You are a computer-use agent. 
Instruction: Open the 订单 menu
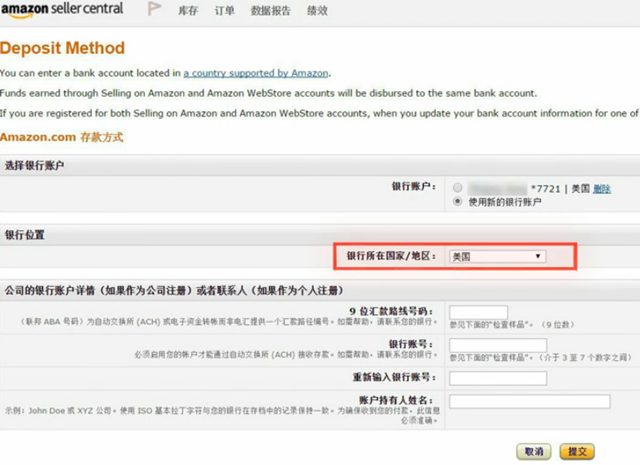coord(224,11)
